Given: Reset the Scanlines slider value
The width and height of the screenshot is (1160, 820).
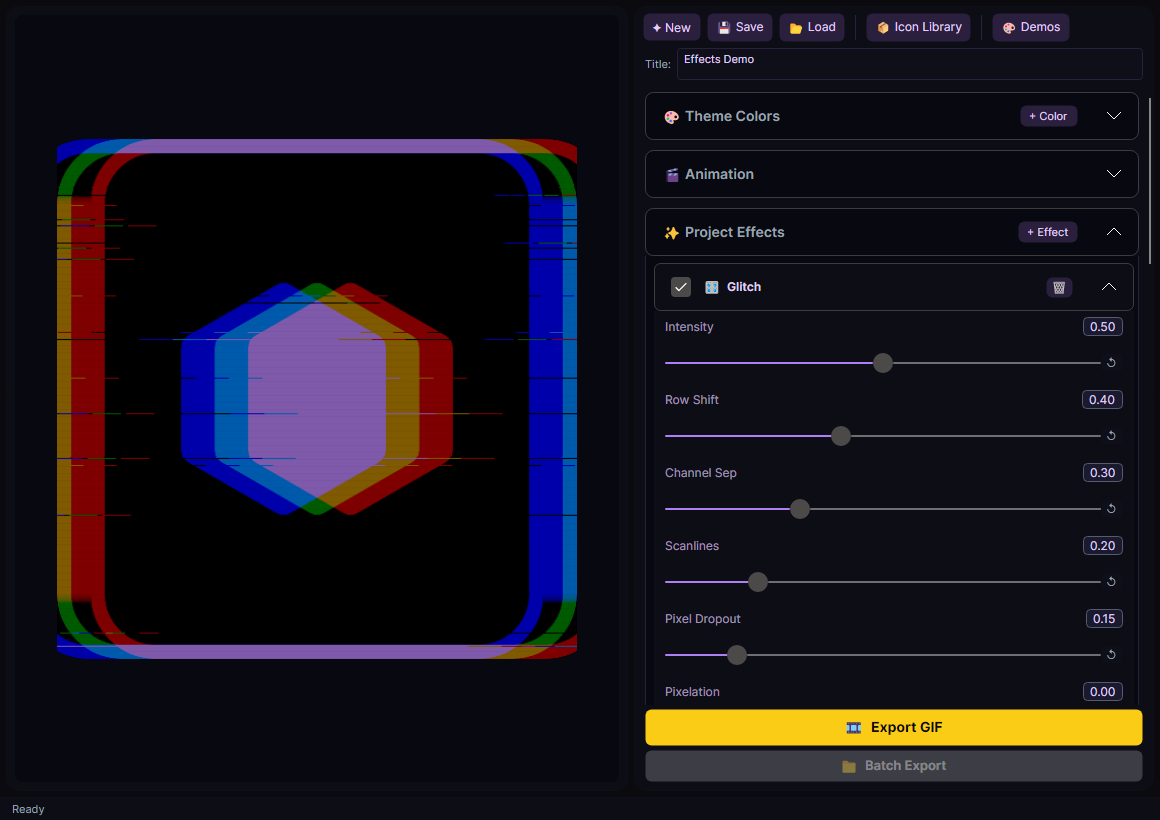Looking at the screenshot, I should pyautogui.click(x=1111, y=582).
